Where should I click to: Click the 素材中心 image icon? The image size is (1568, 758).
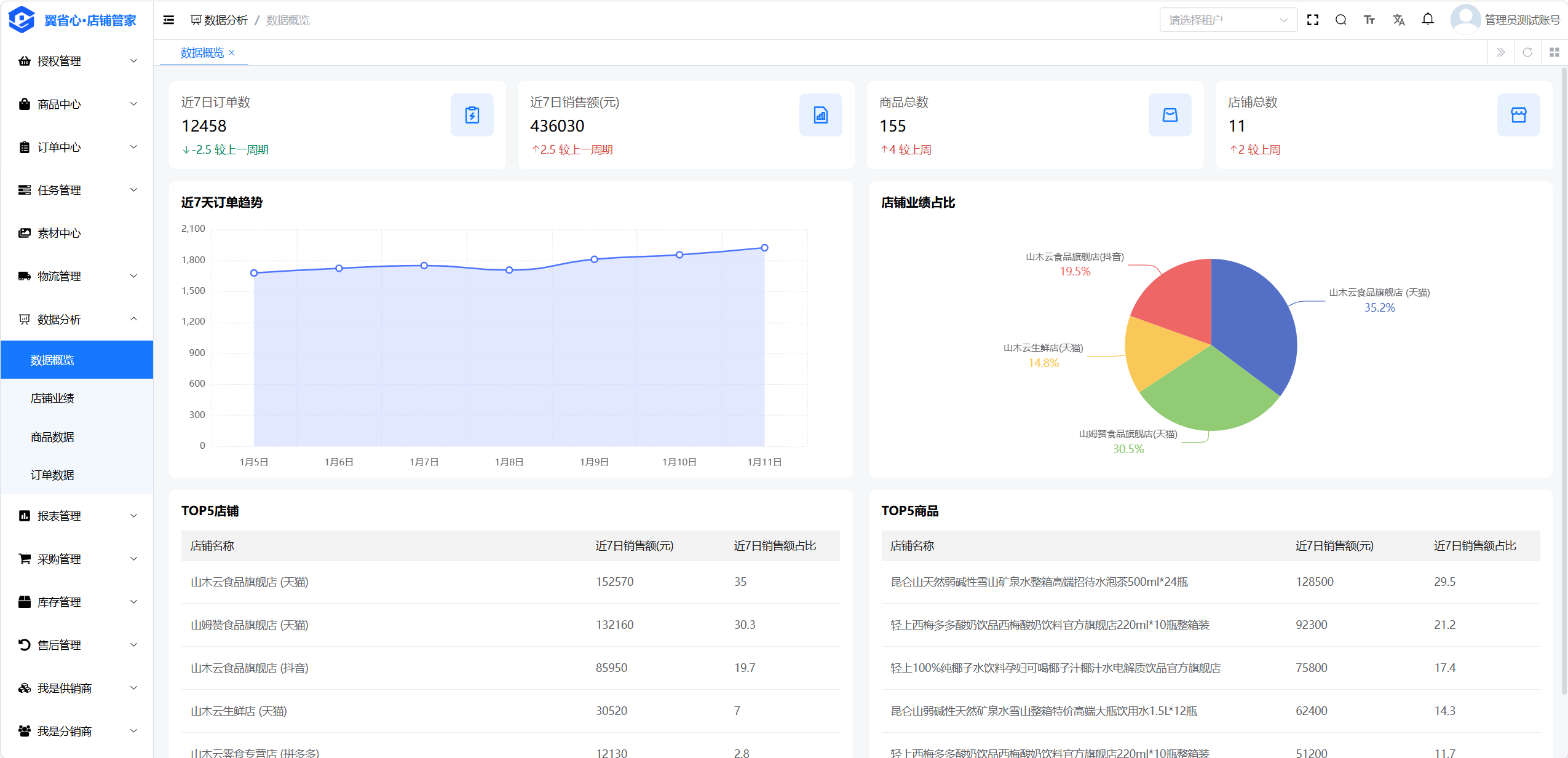pyautogui.click(x=25, y=233)
